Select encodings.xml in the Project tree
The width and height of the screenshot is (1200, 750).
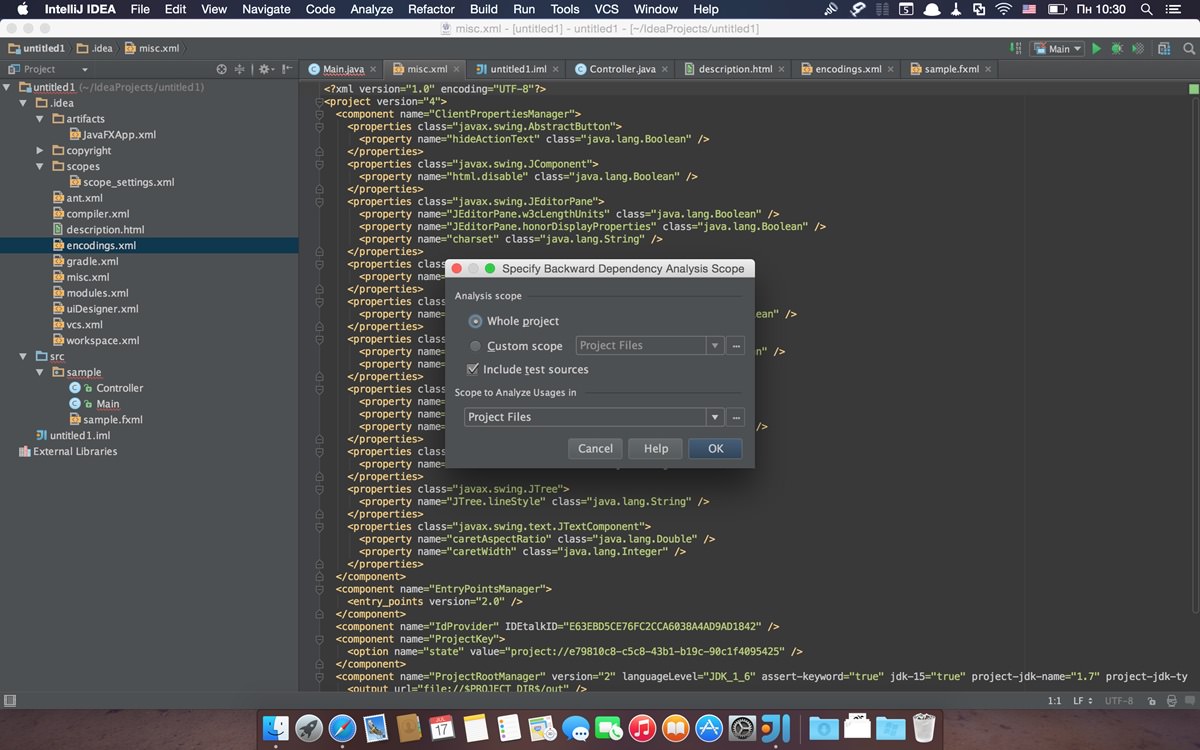(100, 245)
